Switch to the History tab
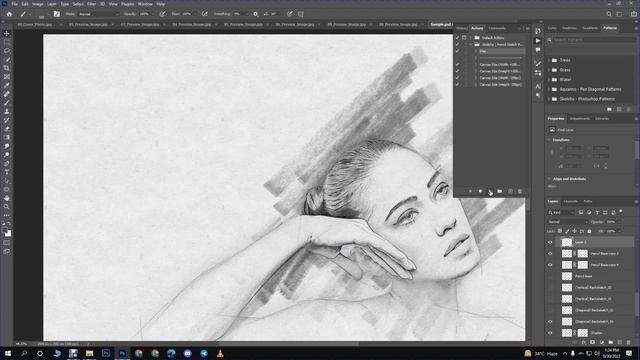Viewport: 640px width, 360px height. click(462, 28)
